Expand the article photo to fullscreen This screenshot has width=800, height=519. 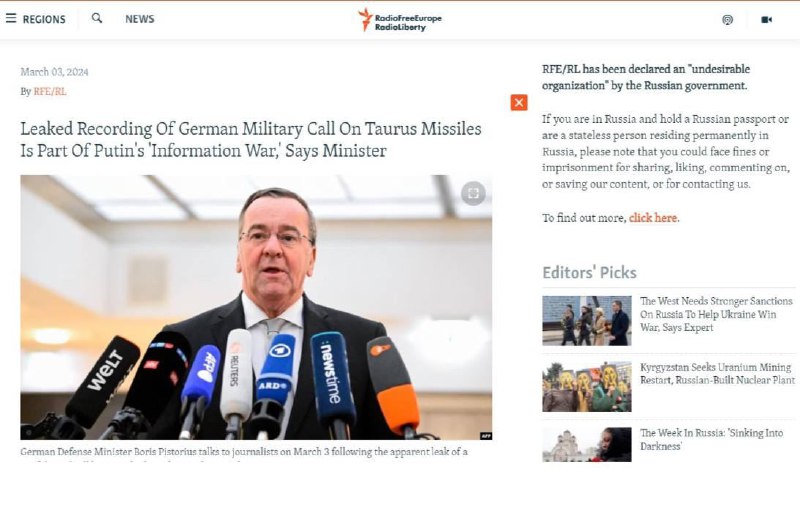[473, 193]
